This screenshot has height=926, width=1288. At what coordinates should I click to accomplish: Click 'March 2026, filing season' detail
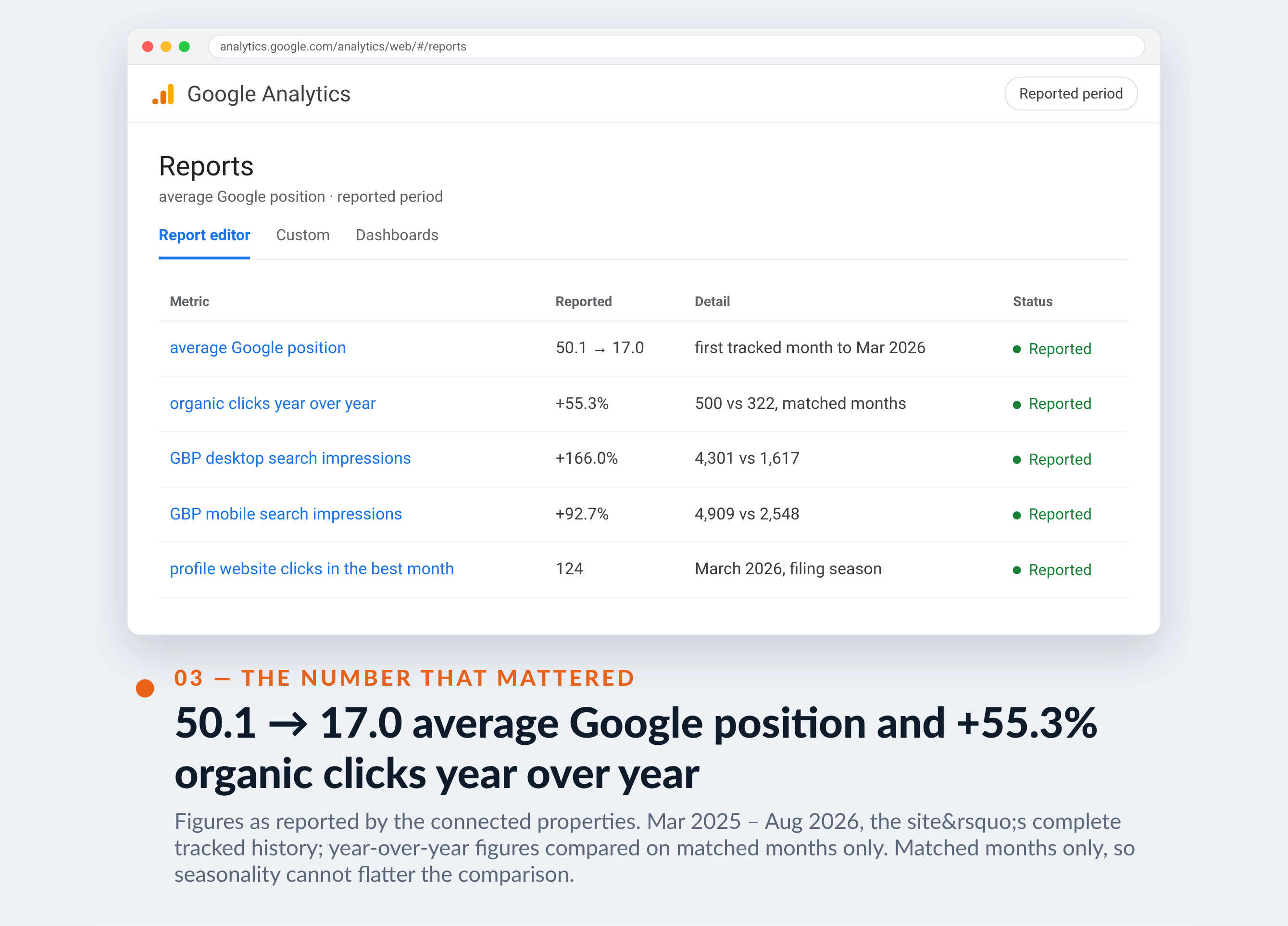(788, 569)
